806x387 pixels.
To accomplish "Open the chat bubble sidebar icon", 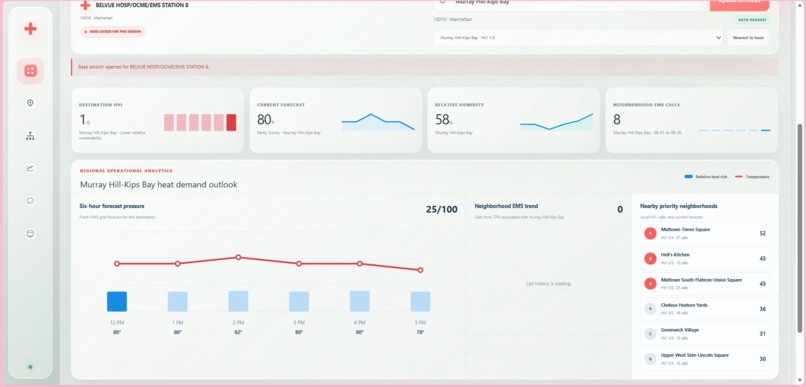I will coord(30,200).
